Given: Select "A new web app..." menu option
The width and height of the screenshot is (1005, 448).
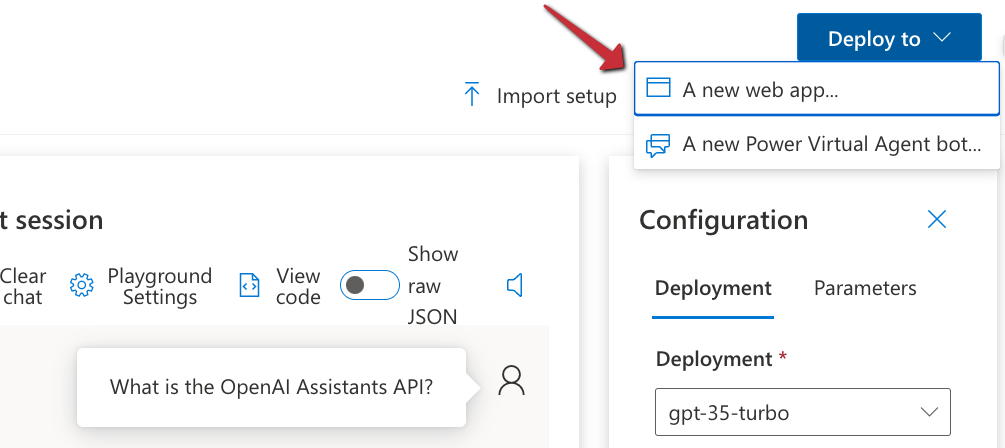Looking at the screenshot, I should 760,89.
